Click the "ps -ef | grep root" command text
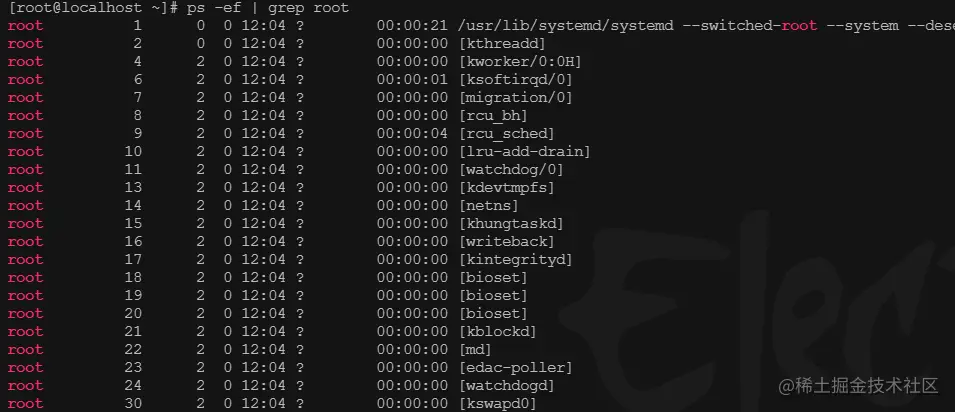Screen dimensions: 955x412 pos(268,8)
